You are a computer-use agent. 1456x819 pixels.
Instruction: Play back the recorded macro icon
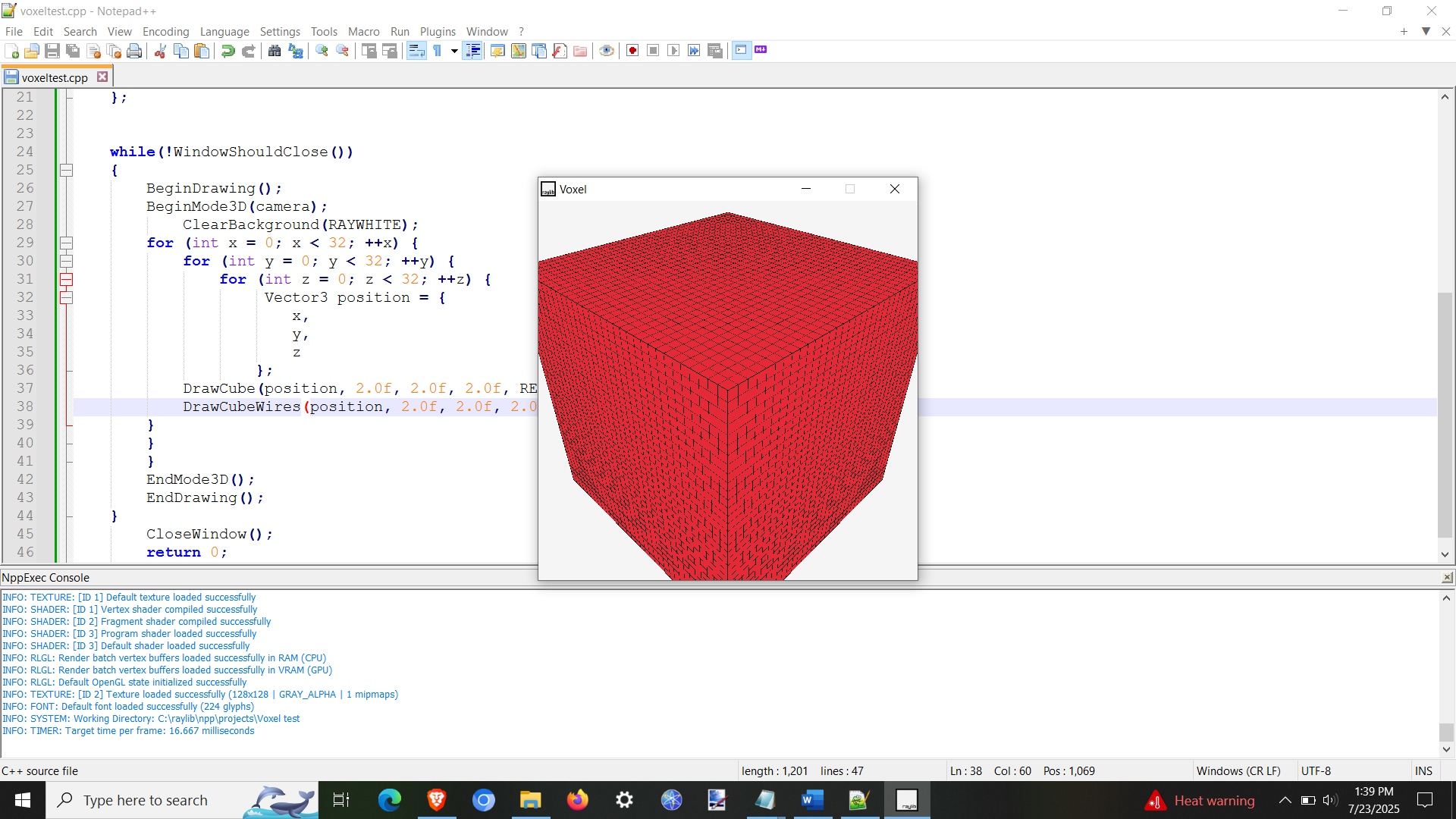click(673, 51)
